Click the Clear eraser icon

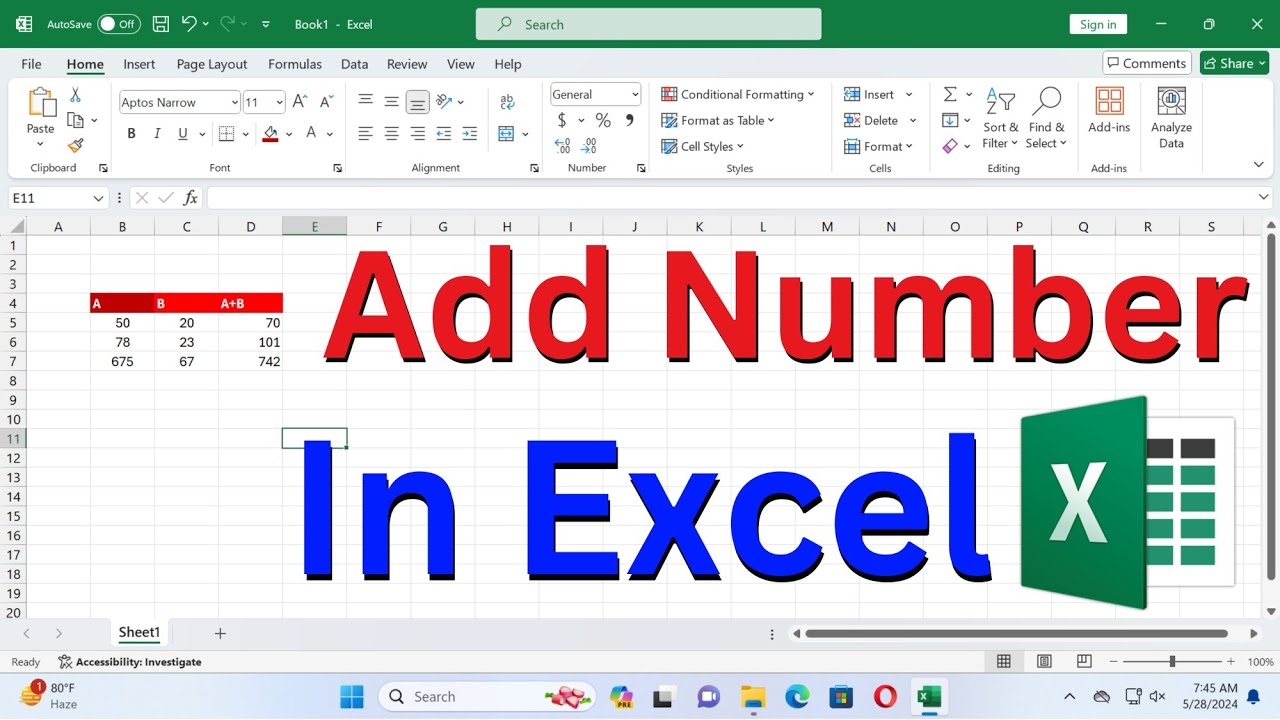(x=950, y=146)
